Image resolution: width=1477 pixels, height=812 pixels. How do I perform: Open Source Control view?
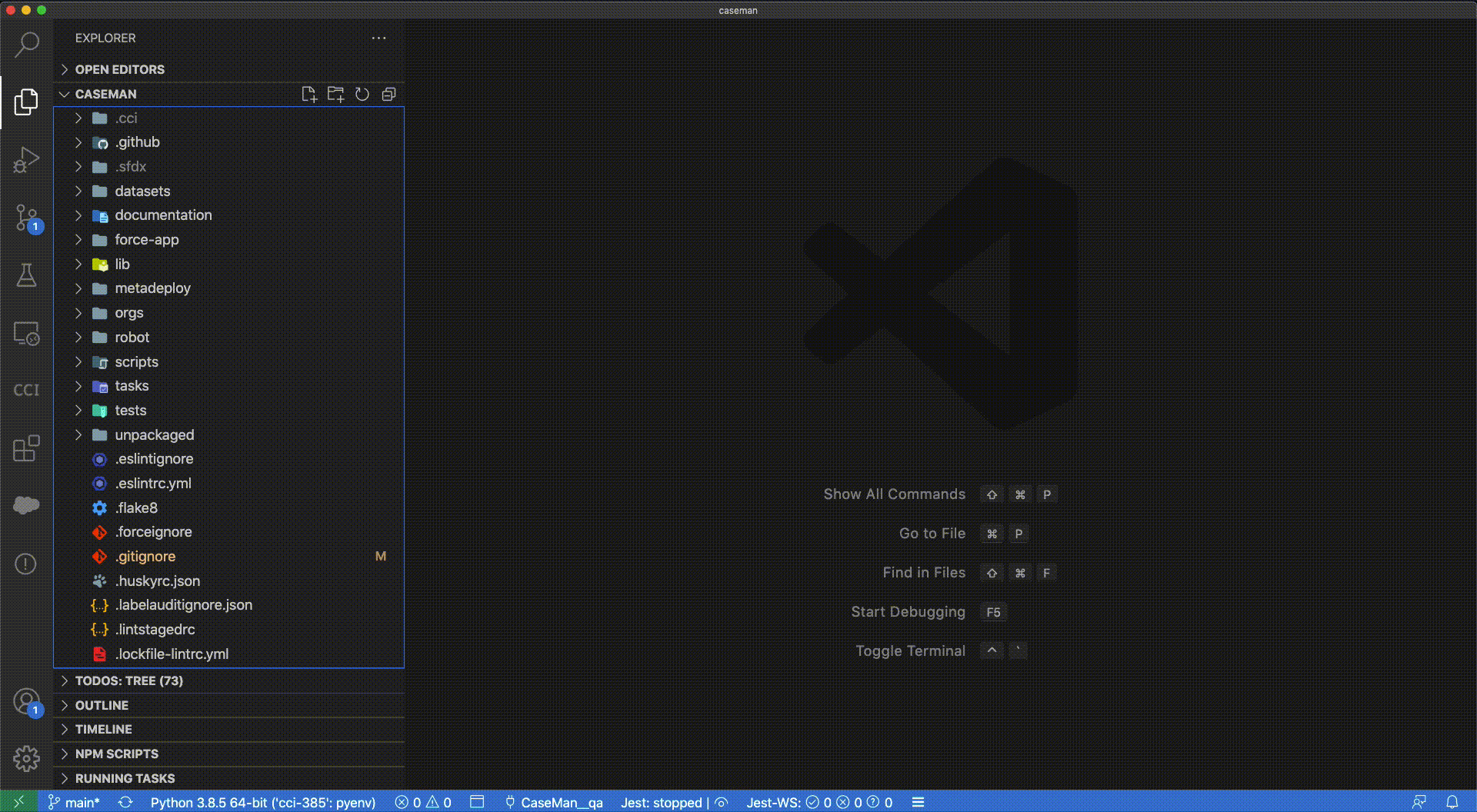point(28,218)
